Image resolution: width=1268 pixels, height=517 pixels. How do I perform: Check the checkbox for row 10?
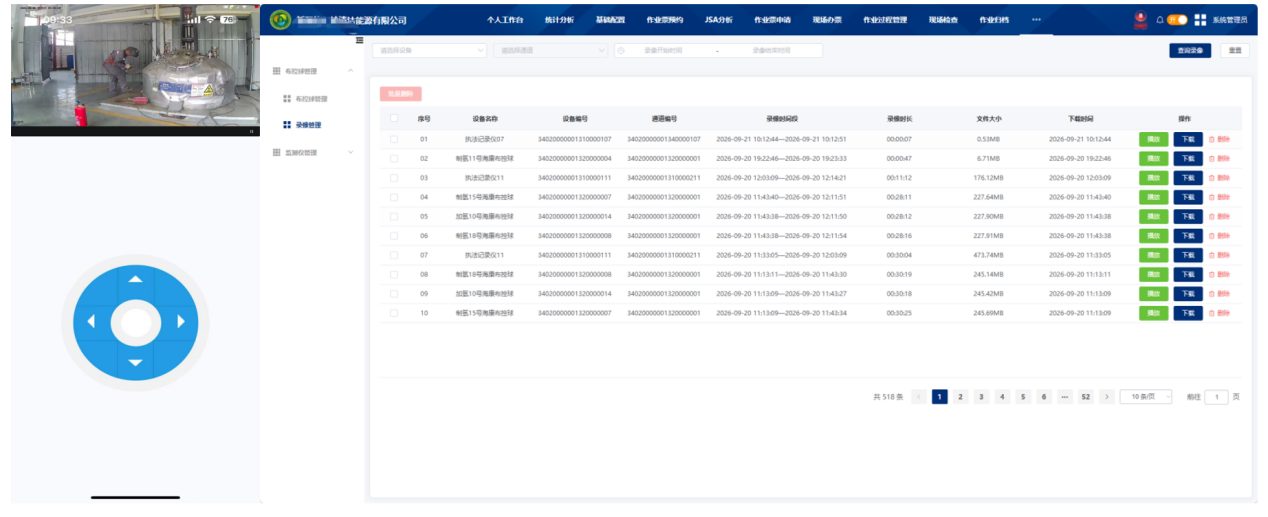coord(394,313)
